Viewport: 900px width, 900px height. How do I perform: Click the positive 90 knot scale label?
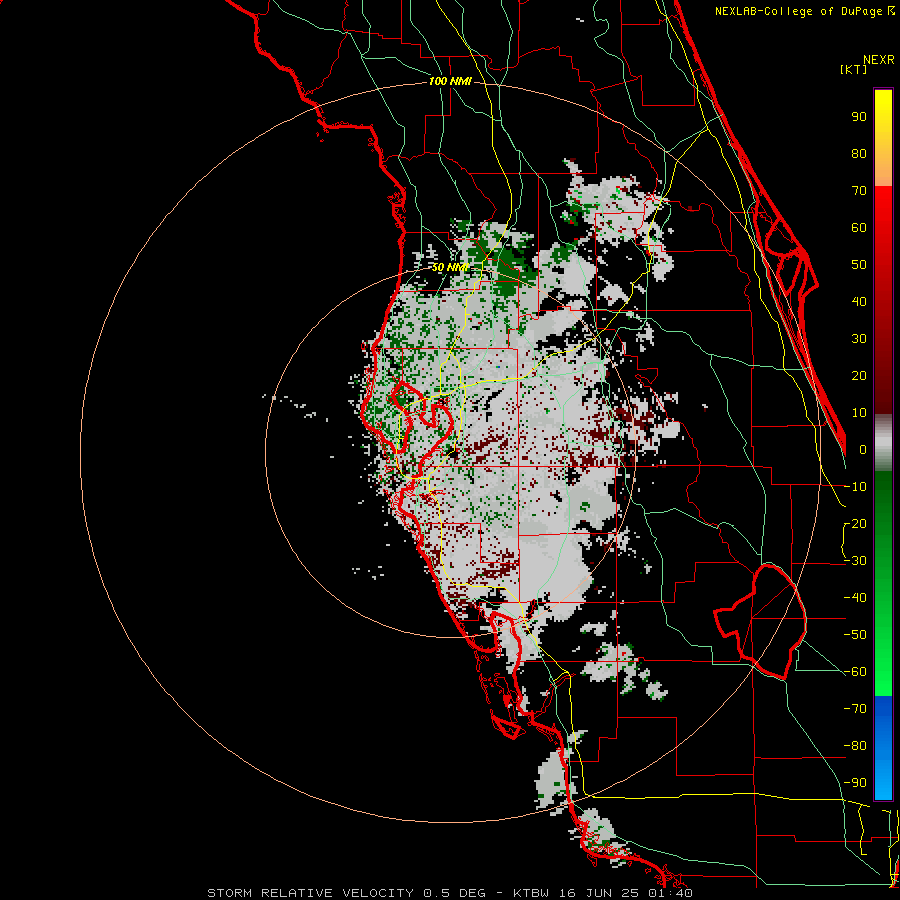[x=859, y=117]
